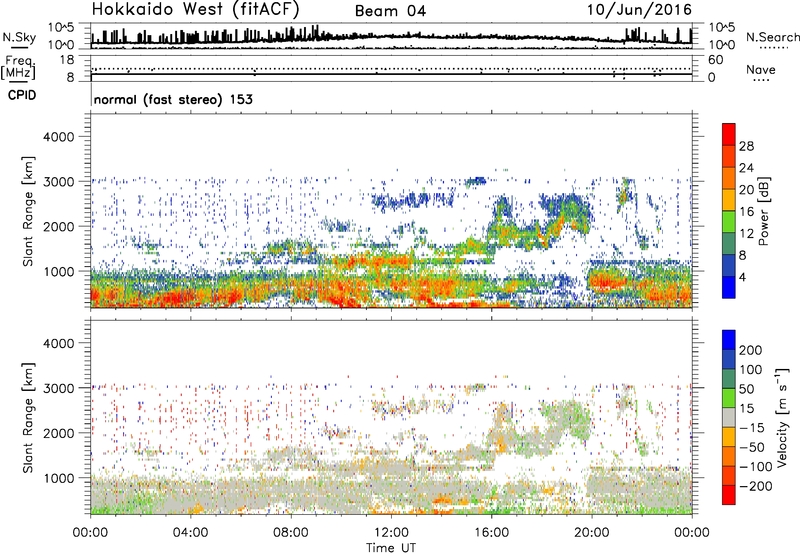
Task: Click the velocity colorbar value '200'
Action: pyautogui.click(x=751, y=350)
